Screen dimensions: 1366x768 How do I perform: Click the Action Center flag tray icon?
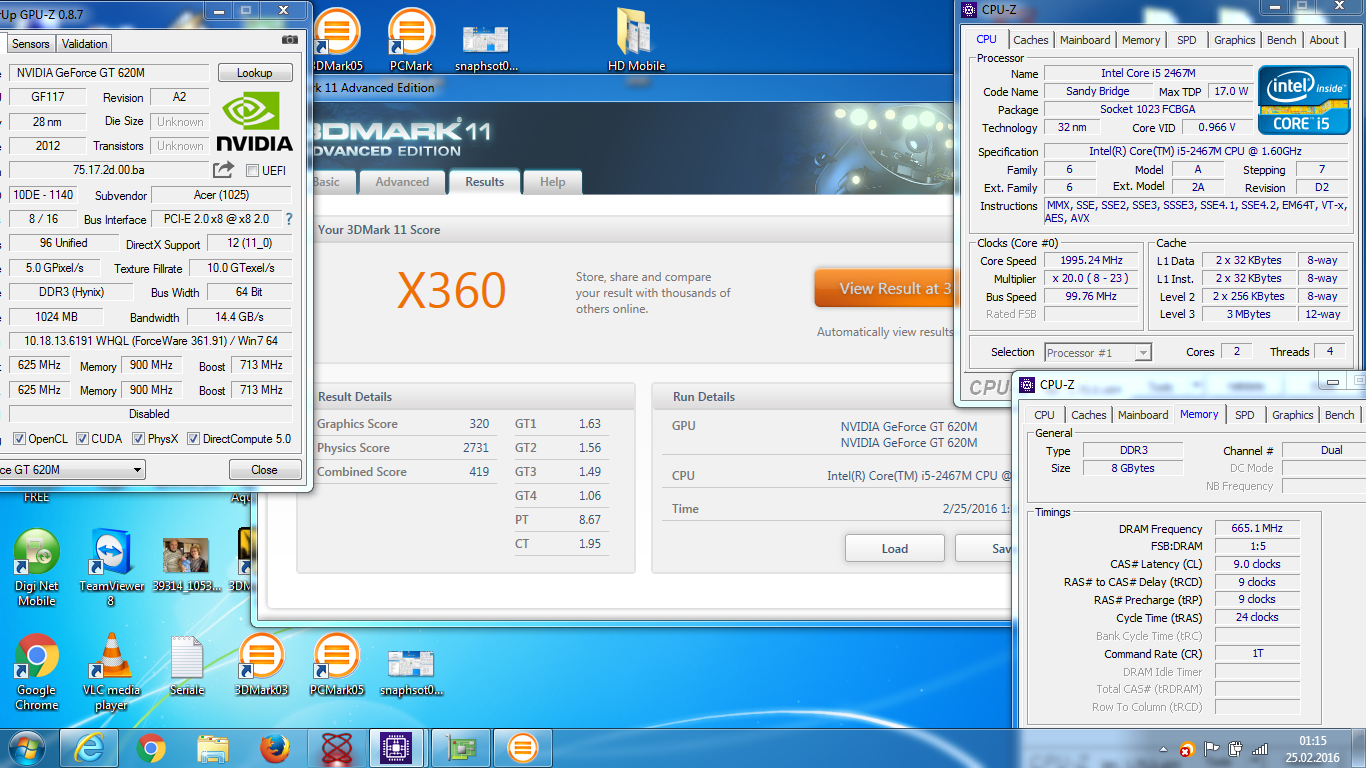(x=1212, y=748)
